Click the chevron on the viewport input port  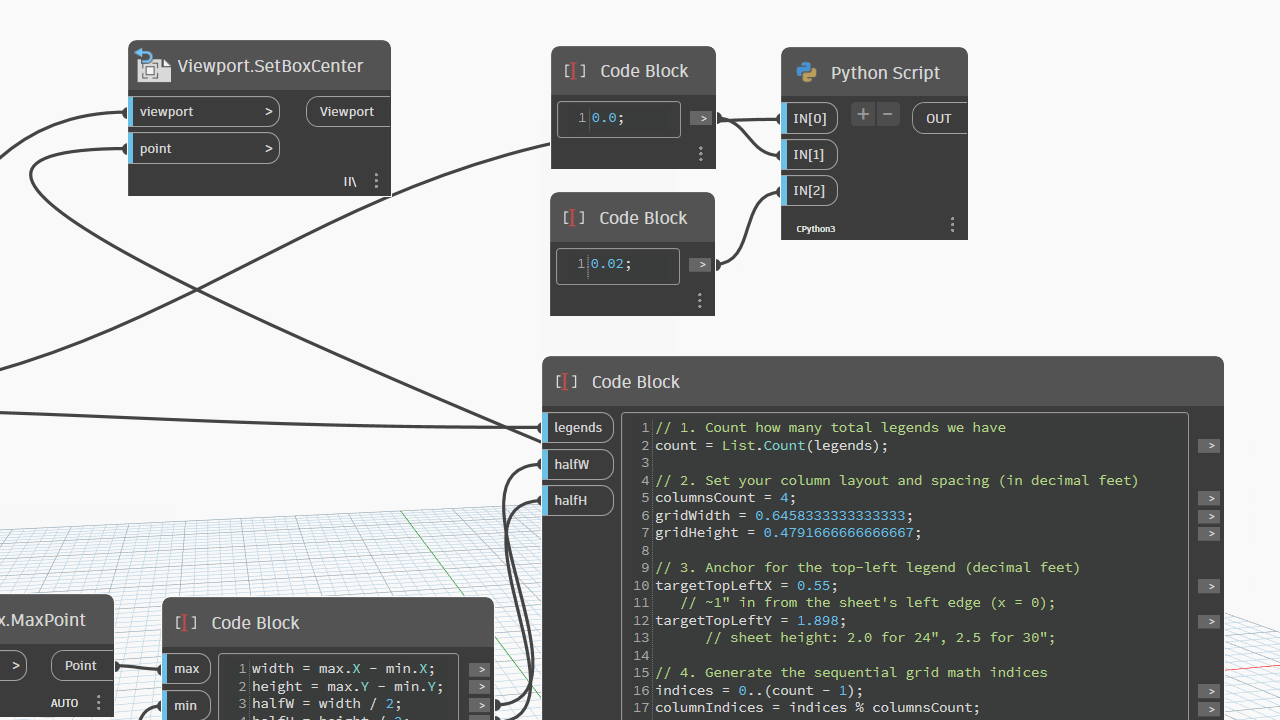click(268, 112)
